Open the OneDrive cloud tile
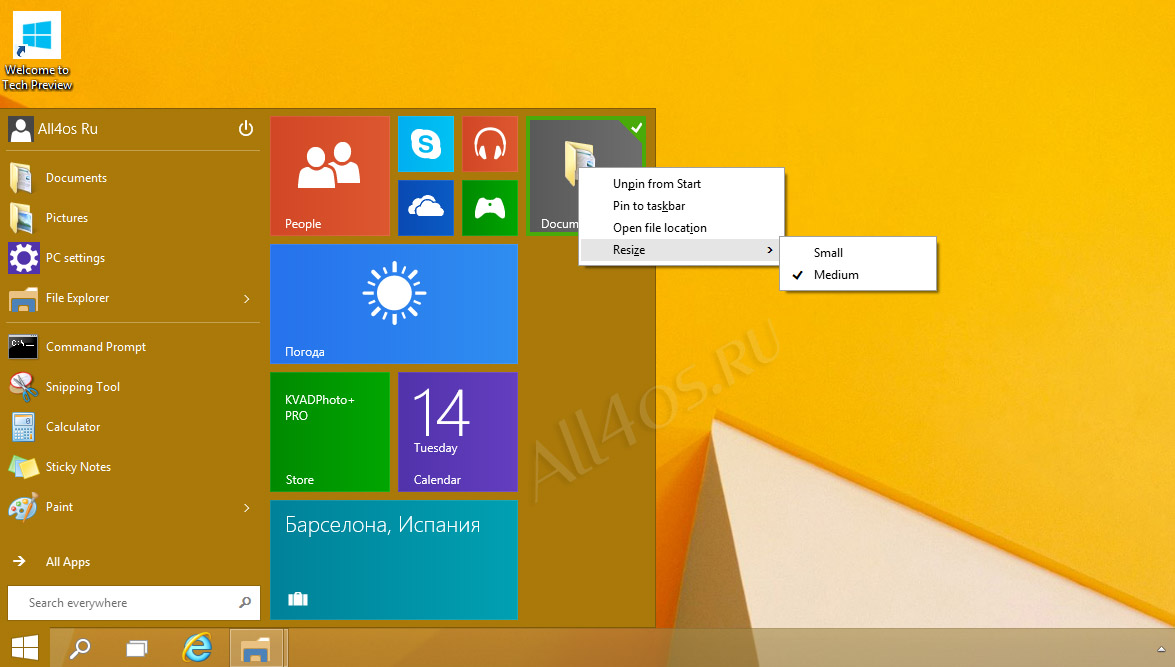Image resolution: width=1175 pixels, height=667 pixels. [x=426, y=208]
